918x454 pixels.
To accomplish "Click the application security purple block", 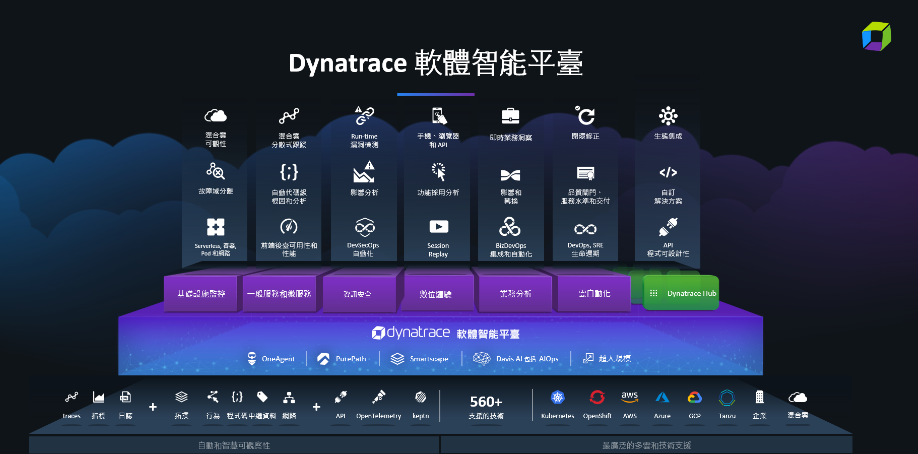I will tap(357, 293).
